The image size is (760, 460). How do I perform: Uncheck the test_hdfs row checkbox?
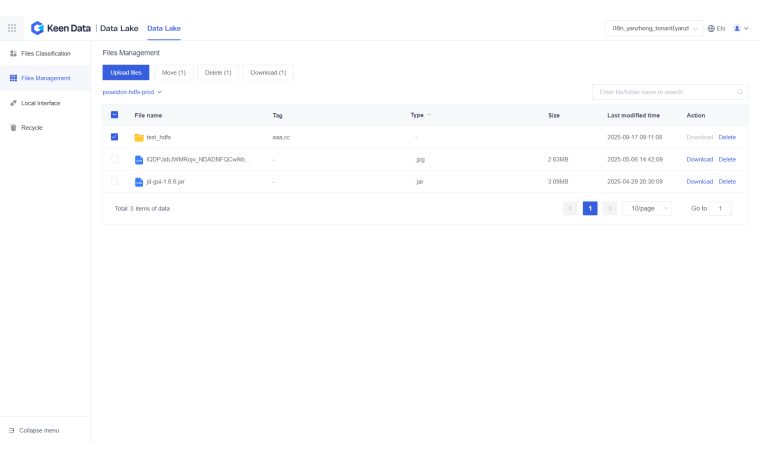click(x=114, y=137)
